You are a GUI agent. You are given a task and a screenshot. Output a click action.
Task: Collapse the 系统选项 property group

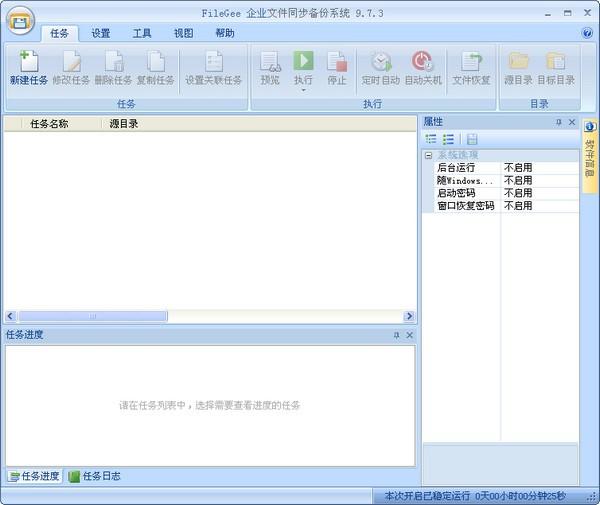pyautogui.click(x=429, y=155)
